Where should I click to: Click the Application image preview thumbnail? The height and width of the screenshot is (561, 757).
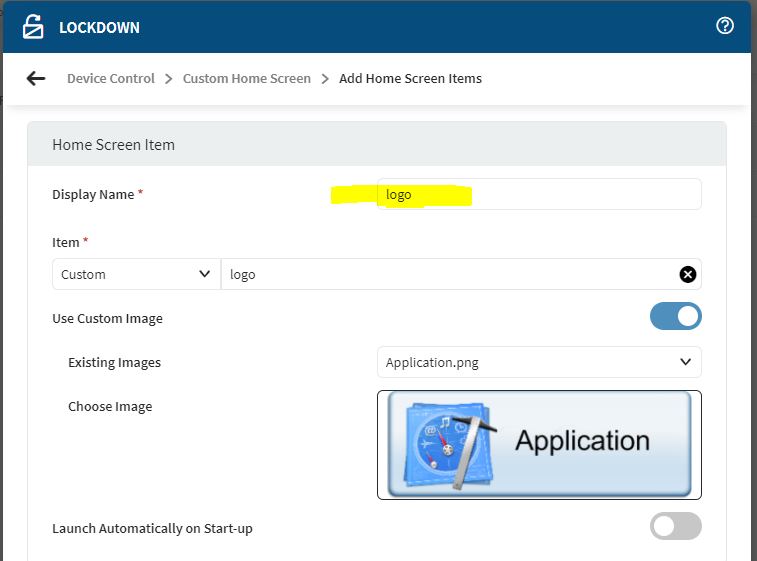539,444
